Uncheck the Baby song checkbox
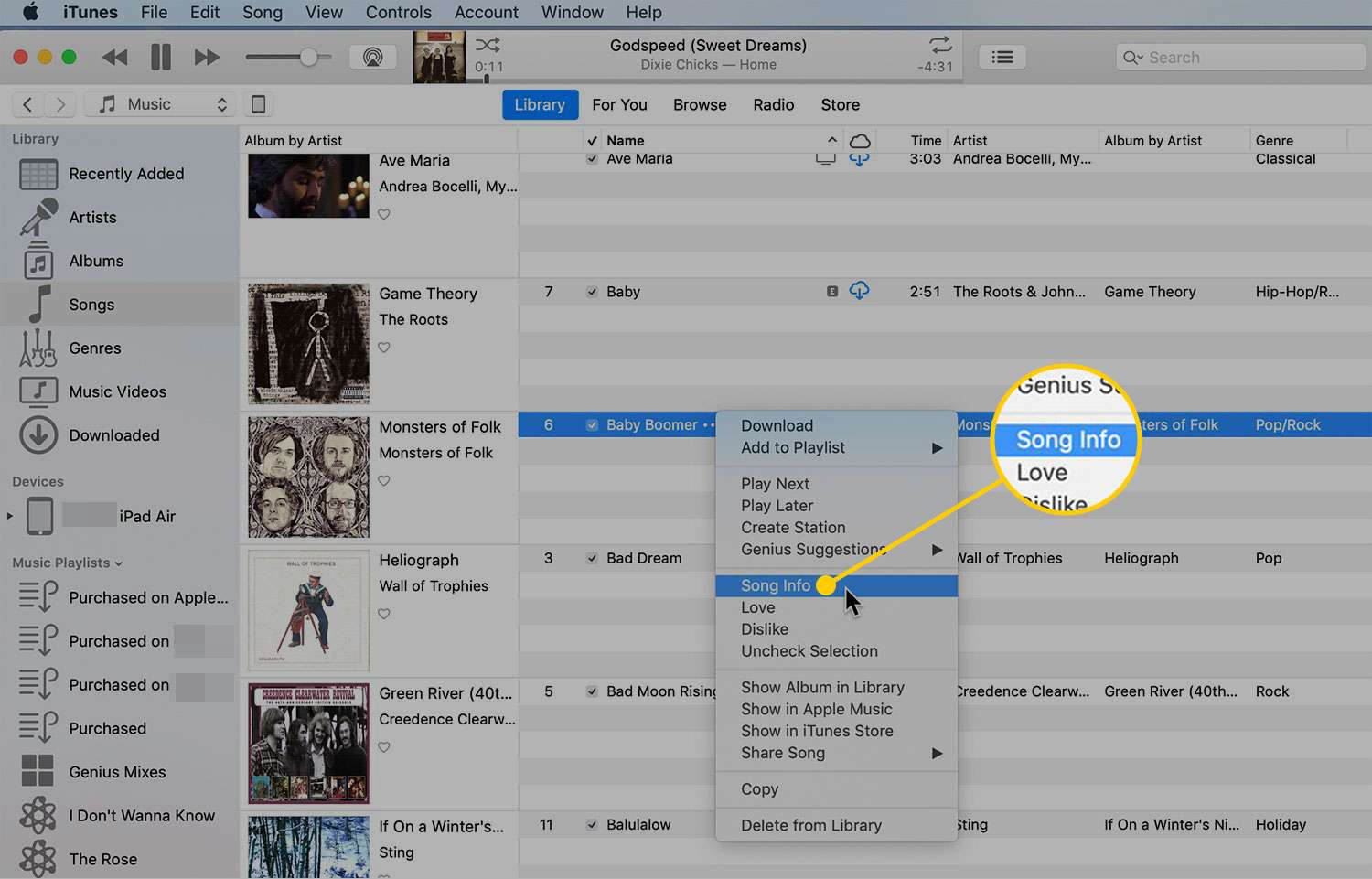Screen dimensions: 1372x879 [592, 292]
